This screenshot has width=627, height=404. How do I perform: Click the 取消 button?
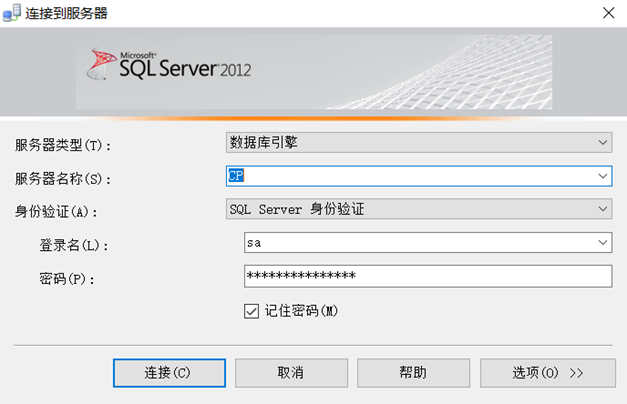click(x=290, y=373)
